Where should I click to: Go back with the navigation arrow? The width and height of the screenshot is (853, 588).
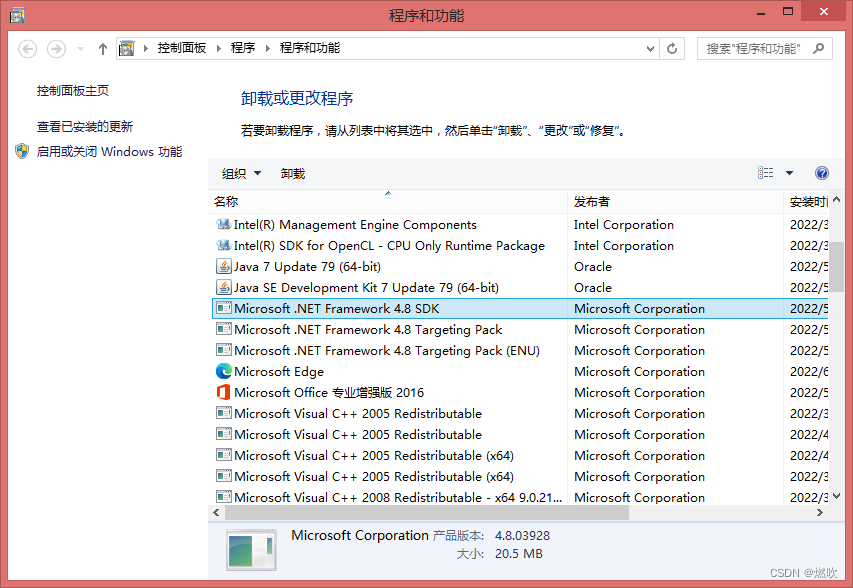point(28,49)
